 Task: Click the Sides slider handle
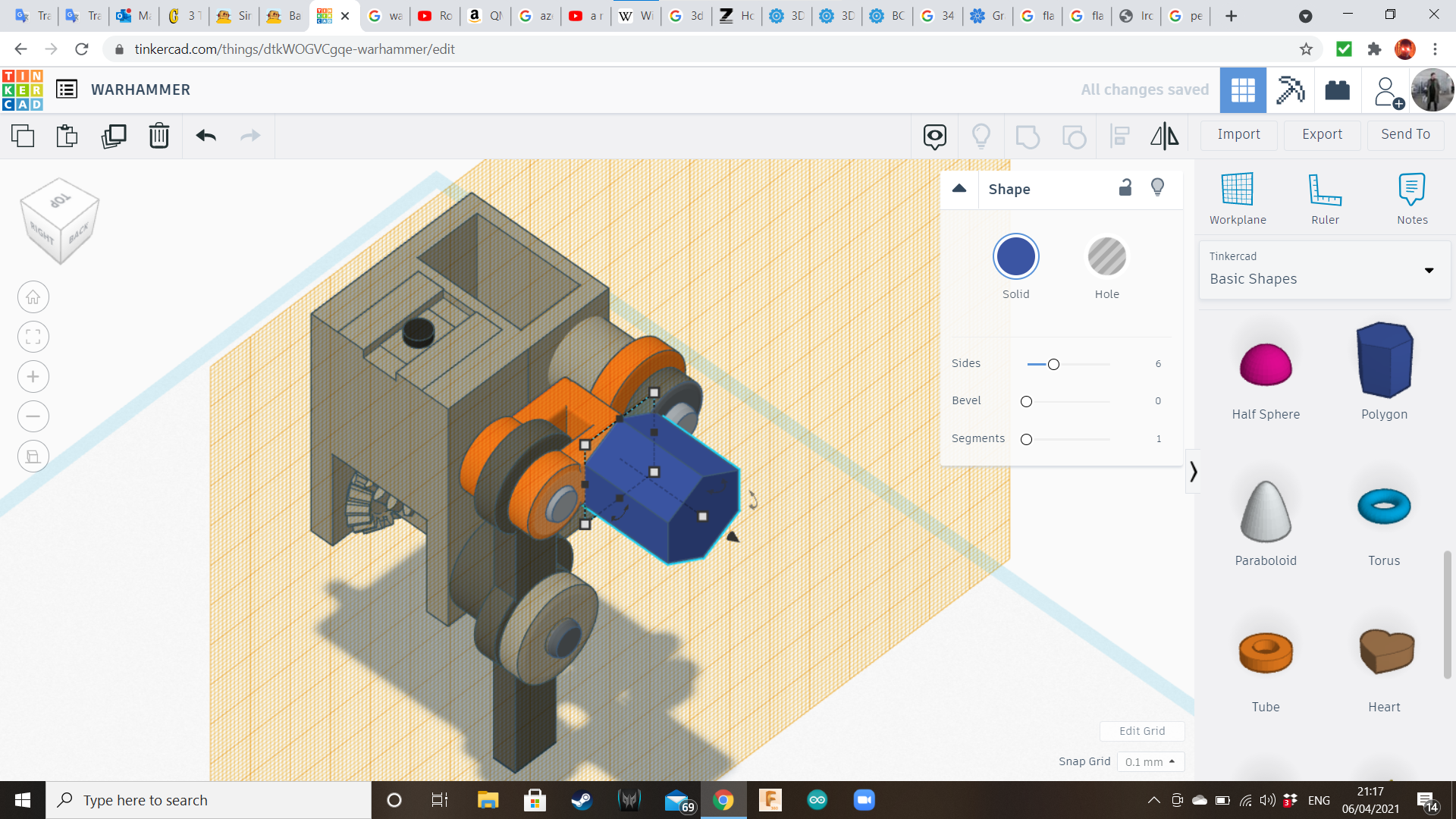[x=1053, y=365]
